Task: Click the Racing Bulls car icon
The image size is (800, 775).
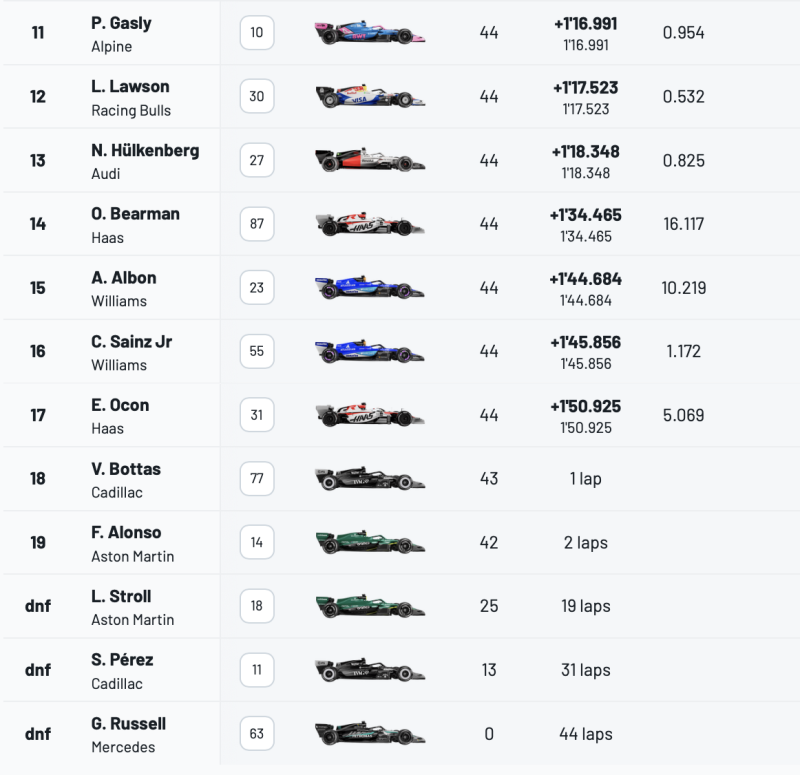Action: coord(370,96)
